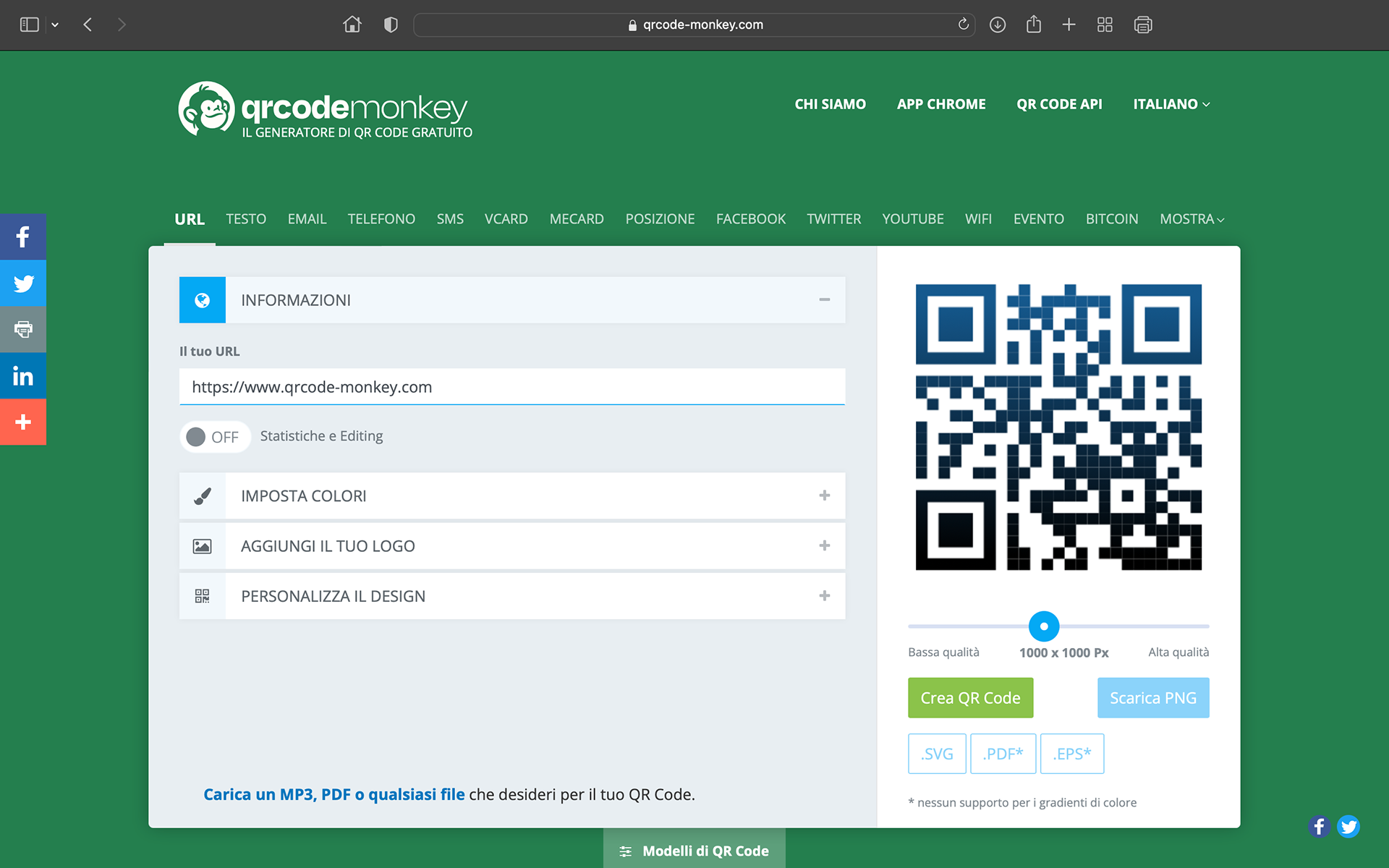
Task: Share page via Facebook sidebar icon
Action: click(x=23, y=237)
